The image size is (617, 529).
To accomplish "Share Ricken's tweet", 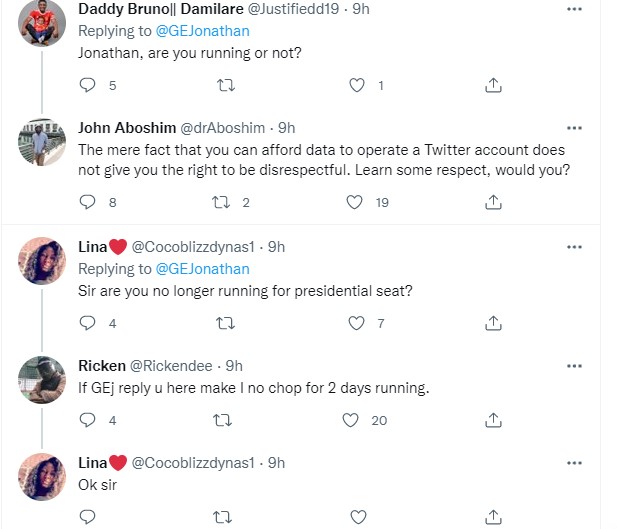I will coord(492,420).
